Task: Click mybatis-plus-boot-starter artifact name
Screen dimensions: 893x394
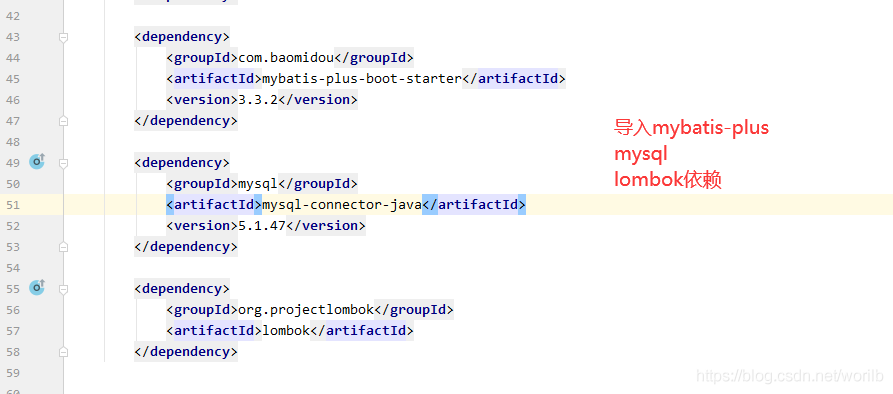Action: [362, 79]
